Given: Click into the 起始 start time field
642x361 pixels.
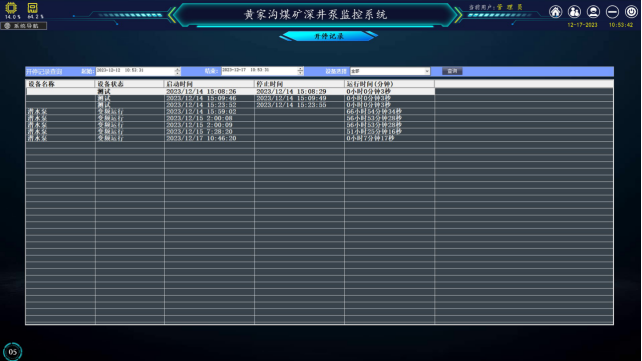Looking at the screenshot, I should [x=135, y=71].
